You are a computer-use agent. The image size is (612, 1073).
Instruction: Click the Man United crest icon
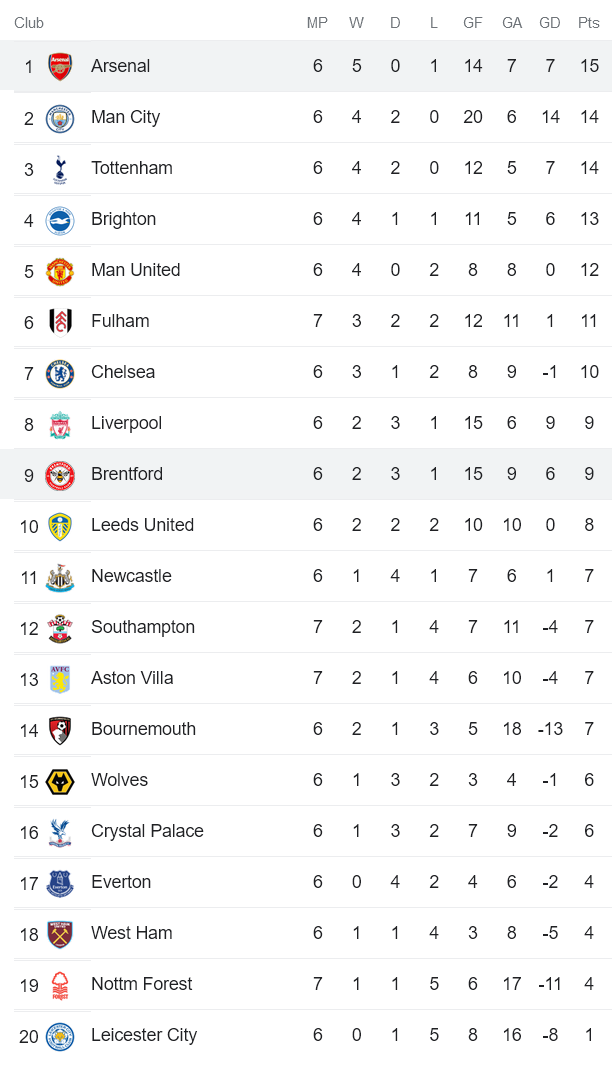click(60, 270)
